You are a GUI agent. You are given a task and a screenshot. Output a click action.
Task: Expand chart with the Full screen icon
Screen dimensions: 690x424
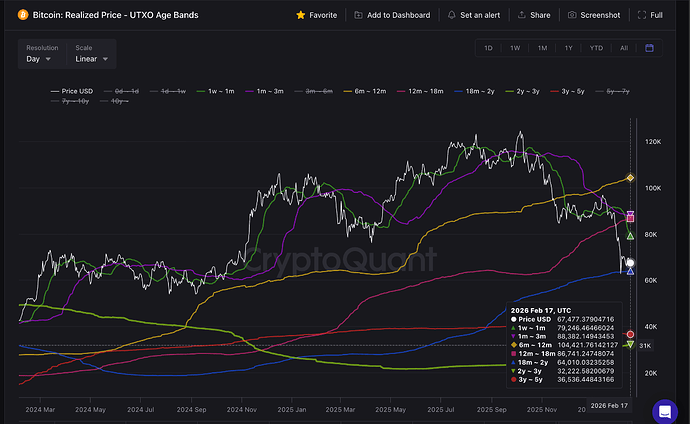[641, 16]
